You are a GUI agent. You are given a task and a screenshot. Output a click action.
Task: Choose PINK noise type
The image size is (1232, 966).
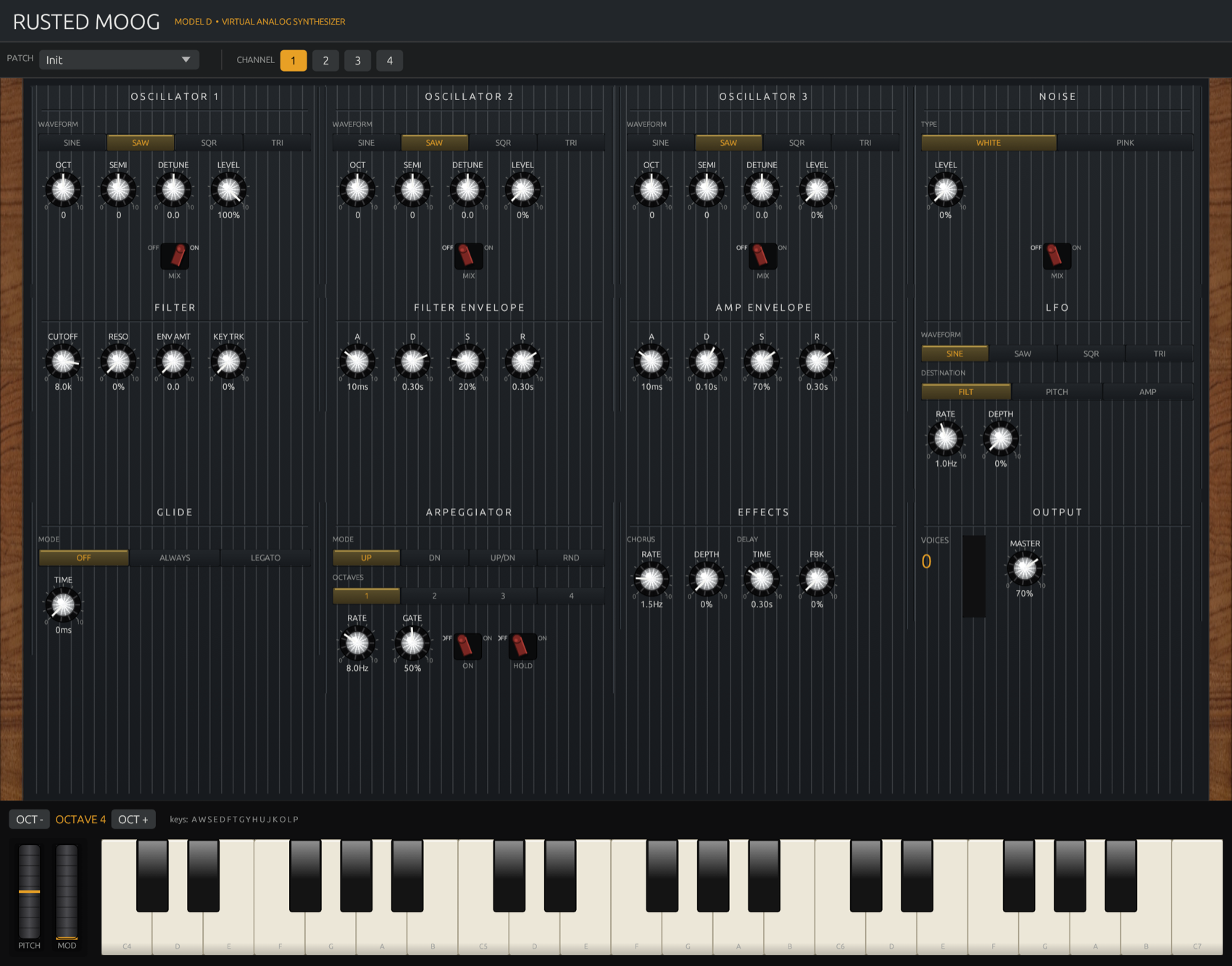tap(1125, 143)
